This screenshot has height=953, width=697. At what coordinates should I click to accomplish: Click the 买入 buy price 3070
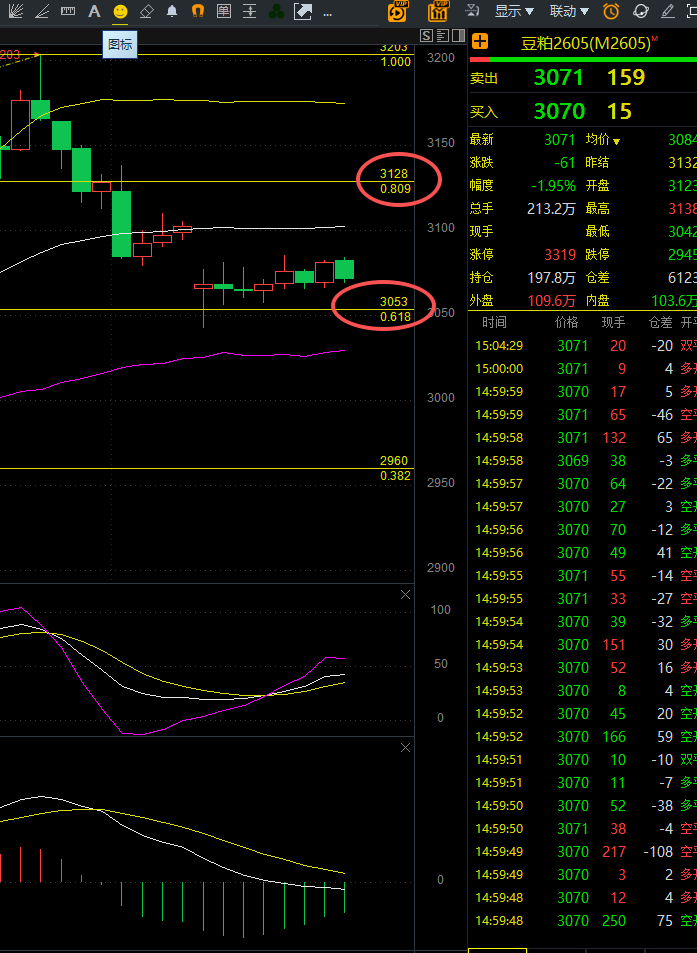[x=559, y=111]
